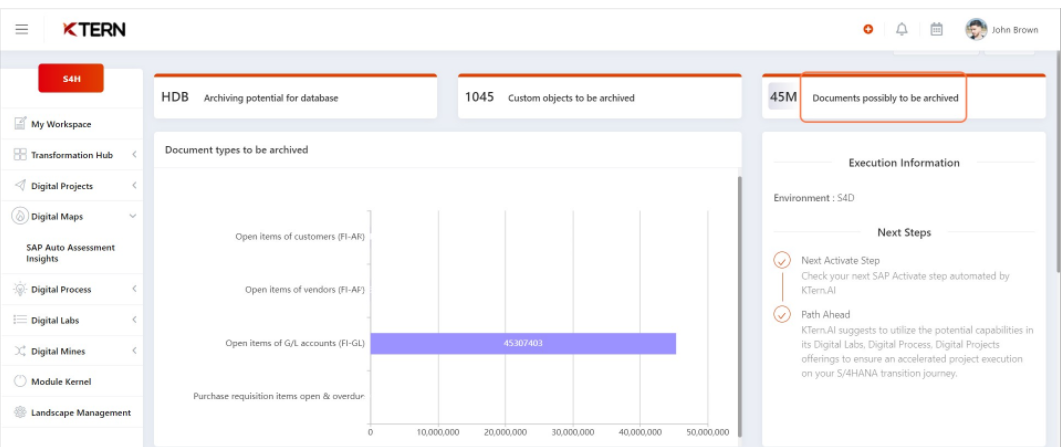1061x447 pixels.
Task: Click the 20,000,000 axis label
Action: [x=505, y=431]
